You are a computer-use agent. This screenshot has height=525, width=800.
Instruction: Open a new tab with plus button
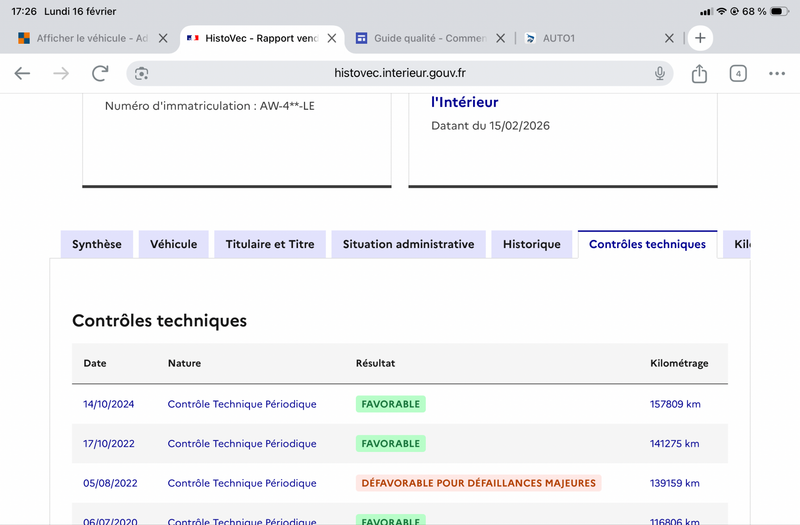[700, 38]
